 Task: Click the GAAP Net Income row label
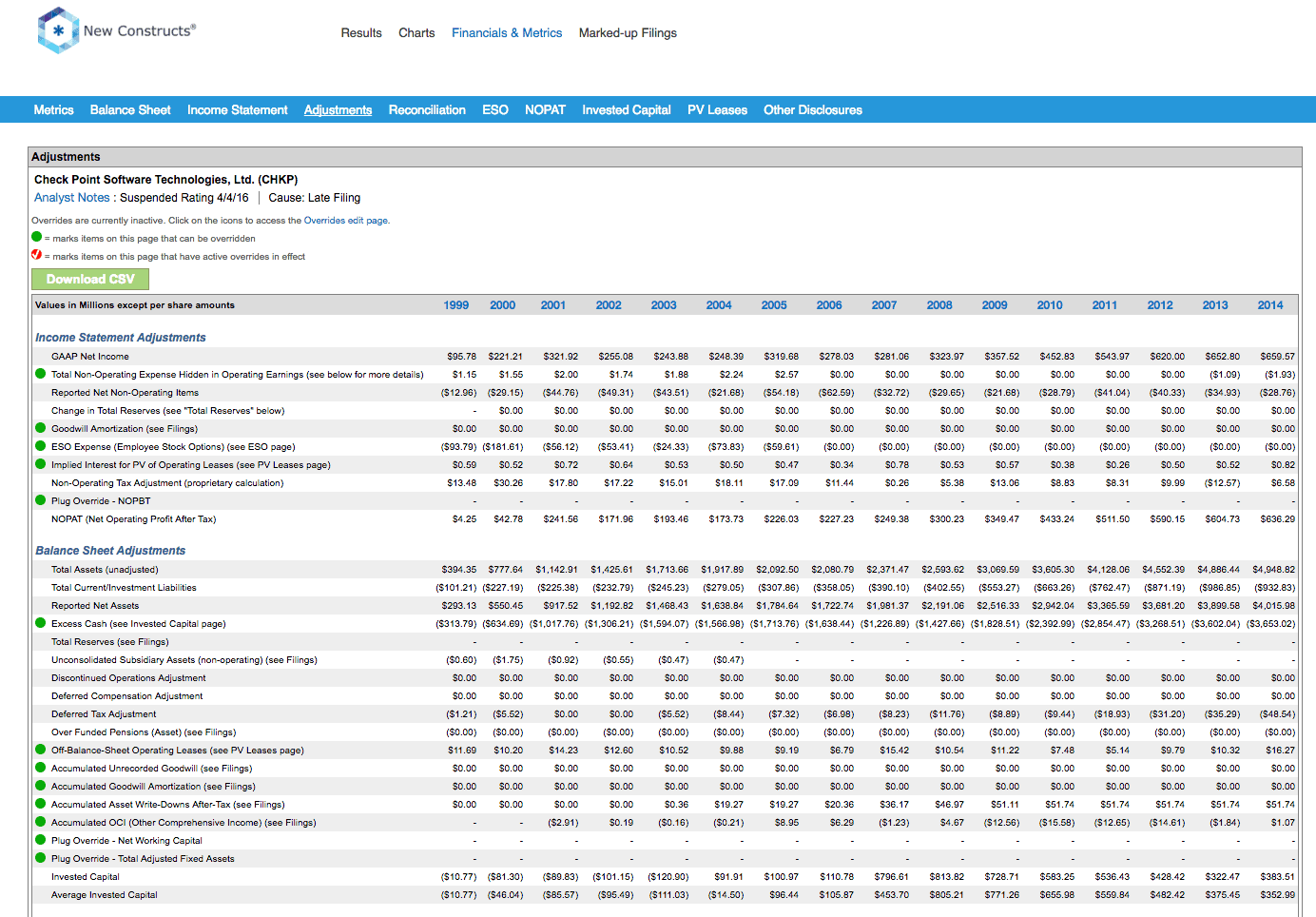[x=90, y=357]
